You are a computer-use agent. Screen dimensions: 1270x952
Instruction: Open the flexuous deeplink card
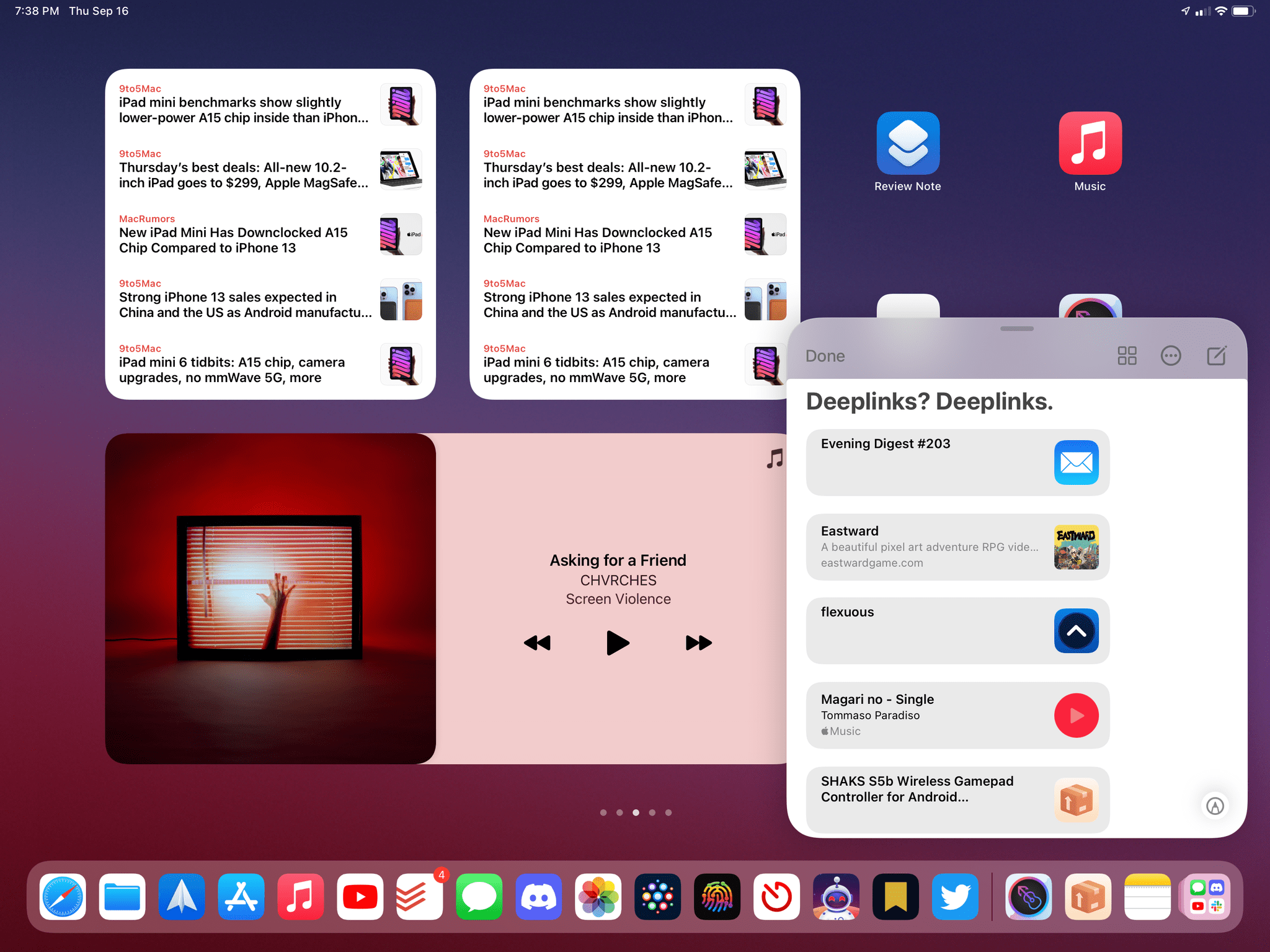957,631
